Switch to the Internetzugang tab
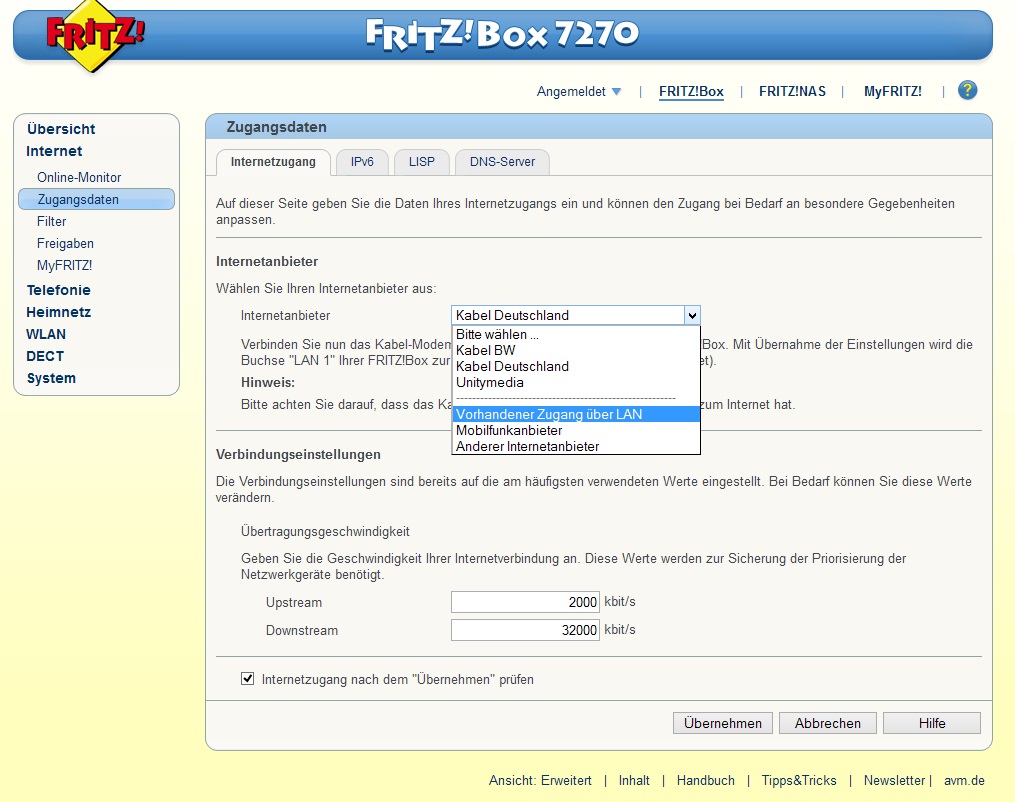The image size is (1015, 802). pos(273,162)
